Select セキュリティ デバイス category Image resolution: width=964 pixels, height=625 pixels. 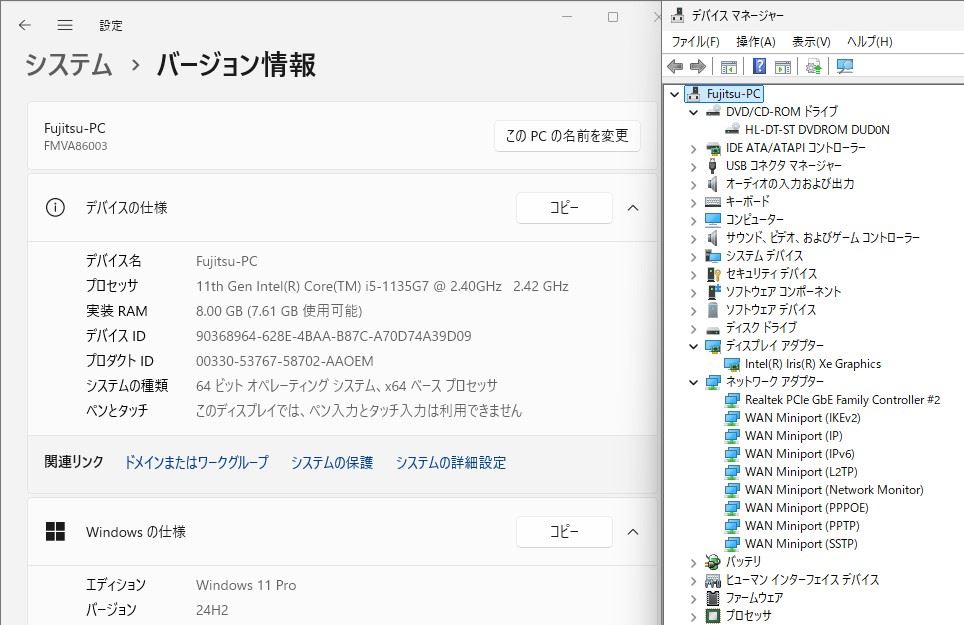(x=771, y=274)
